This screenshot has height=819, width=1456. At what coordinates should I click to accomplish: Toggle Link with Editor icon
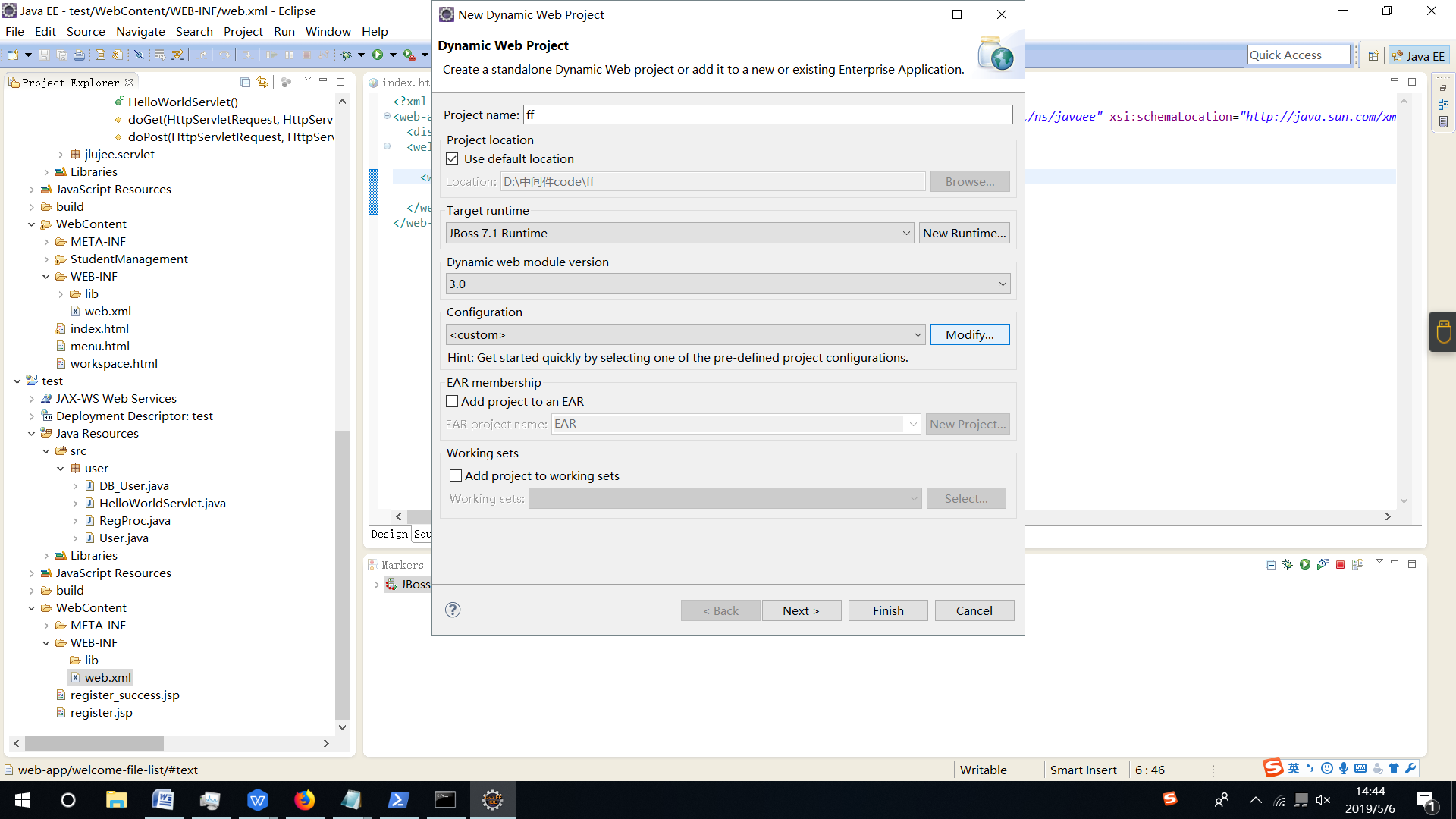pyautogui.click(x=262, y=82)
